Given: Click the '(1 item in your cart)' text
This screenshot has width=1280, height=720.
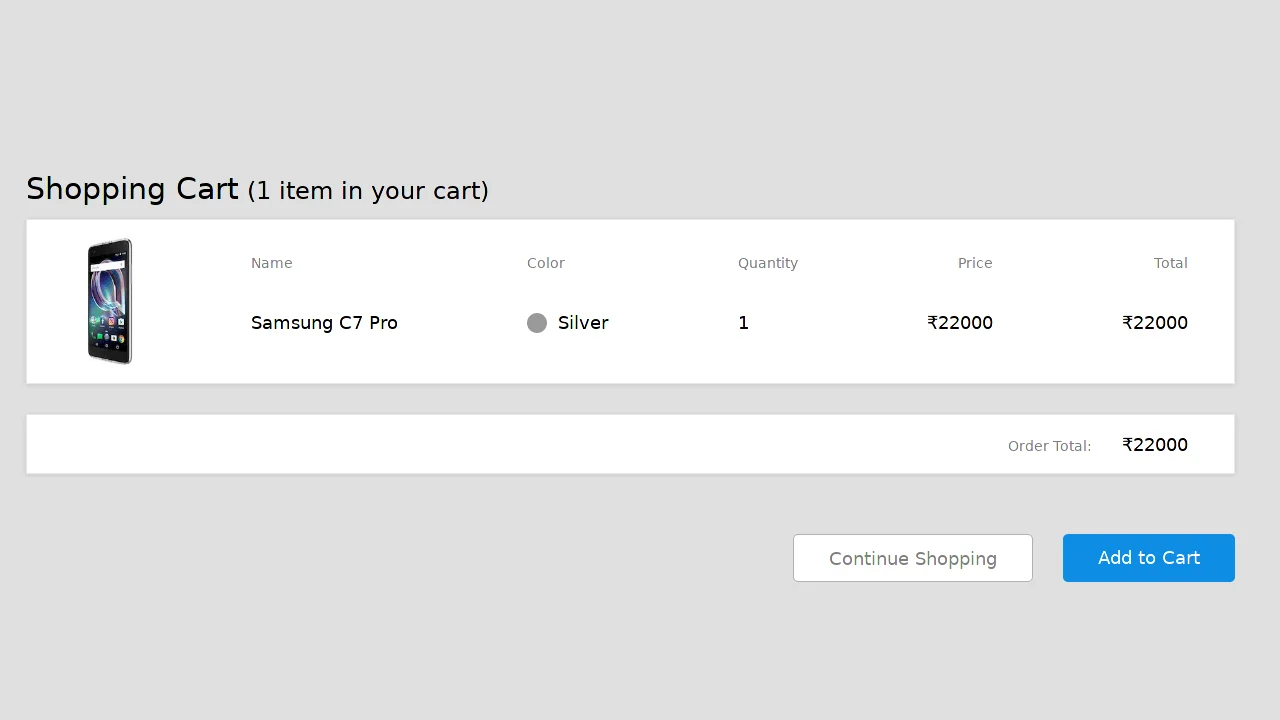Looking at the screenshot, I should [368, 190].
